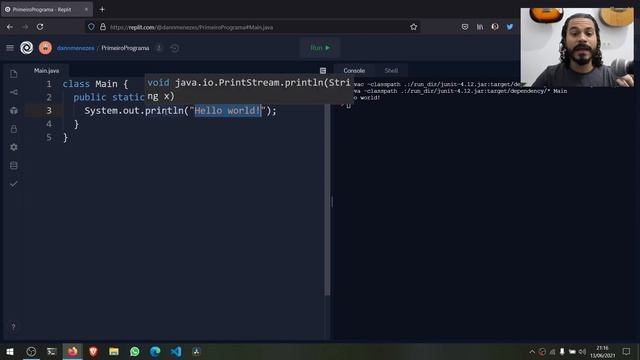Open the Version control sidebar icon
This screenshot has height=360, width=640.
point(13,92)
